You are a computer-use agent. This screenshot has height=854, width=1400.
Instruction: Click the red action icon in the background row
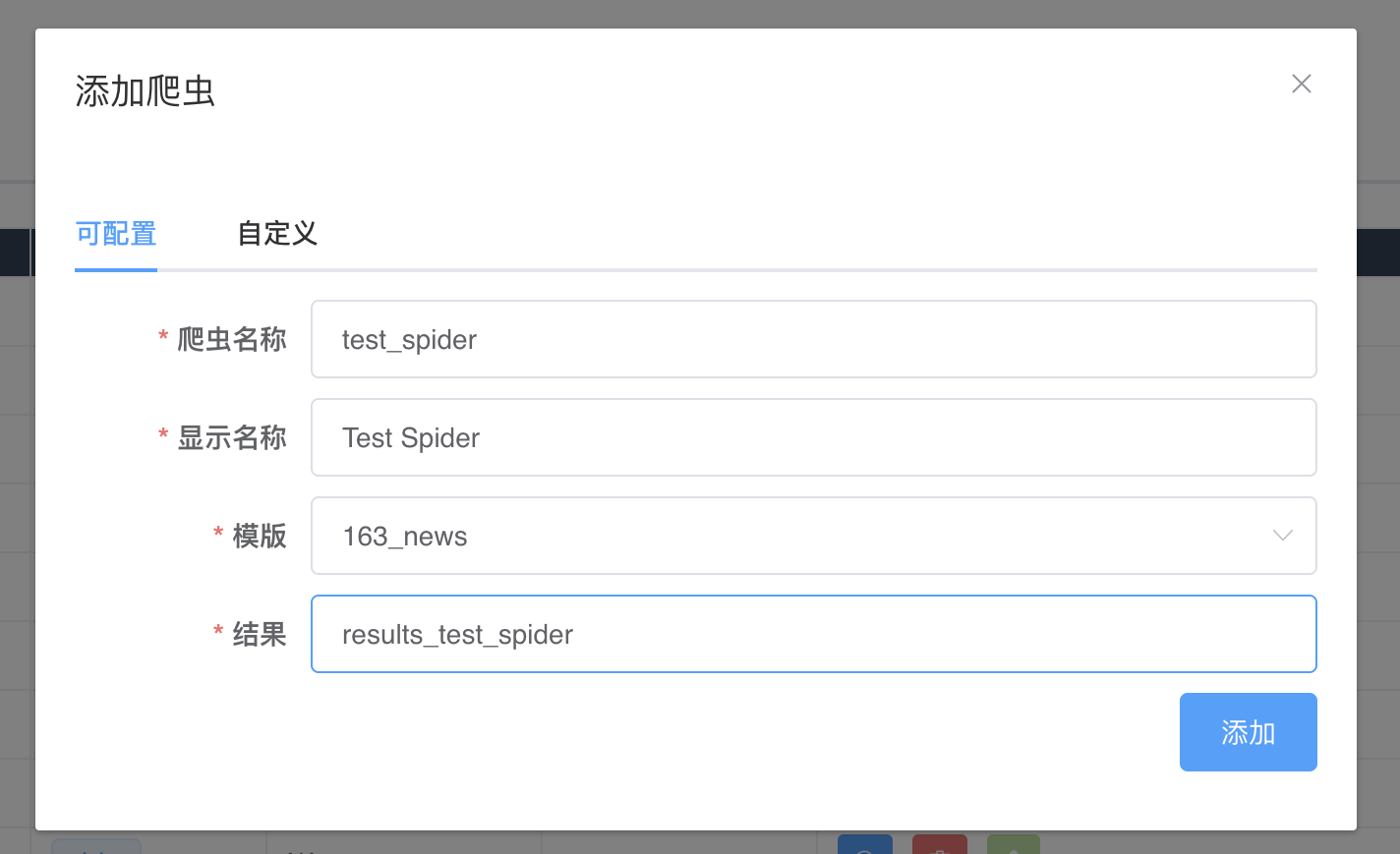point(939,847)
